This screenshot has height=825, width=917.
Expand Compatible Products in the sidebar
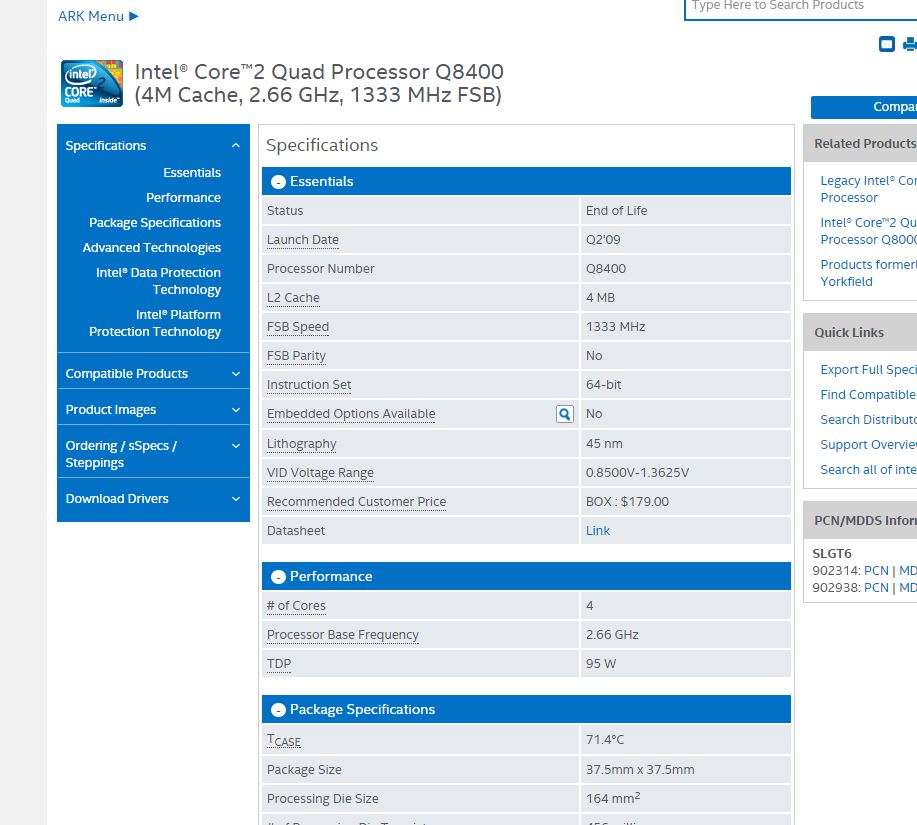(153, 374)
